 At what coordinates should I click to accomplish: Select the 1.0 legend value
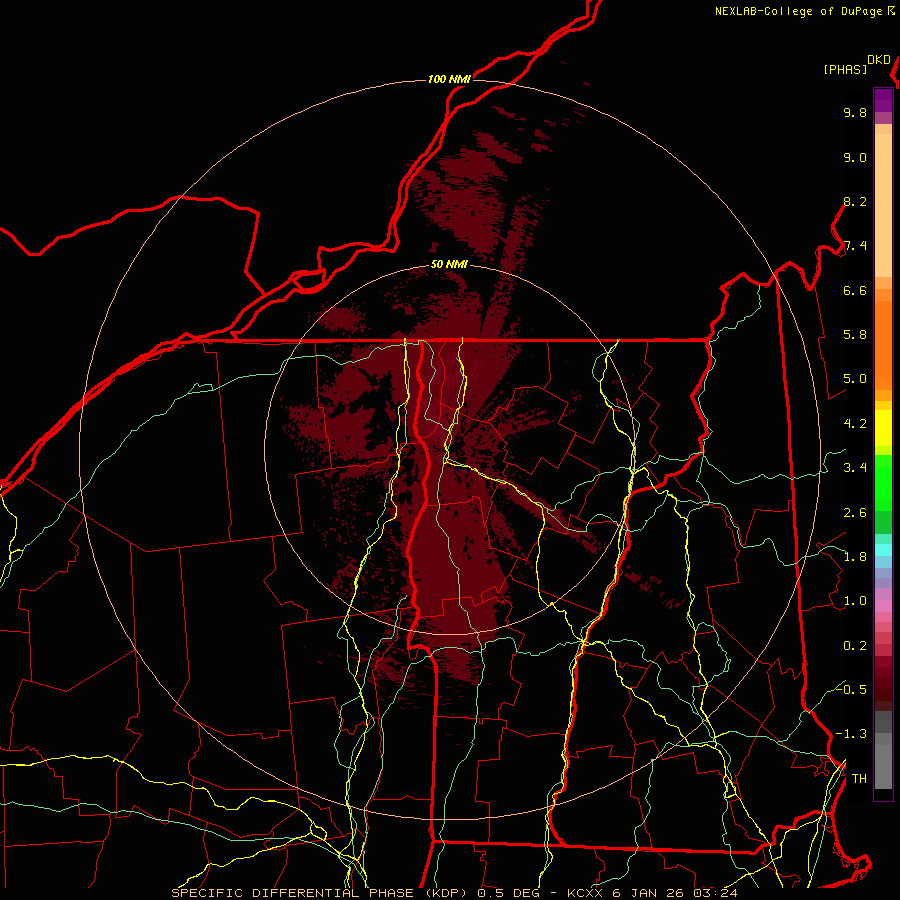point(855,601)
